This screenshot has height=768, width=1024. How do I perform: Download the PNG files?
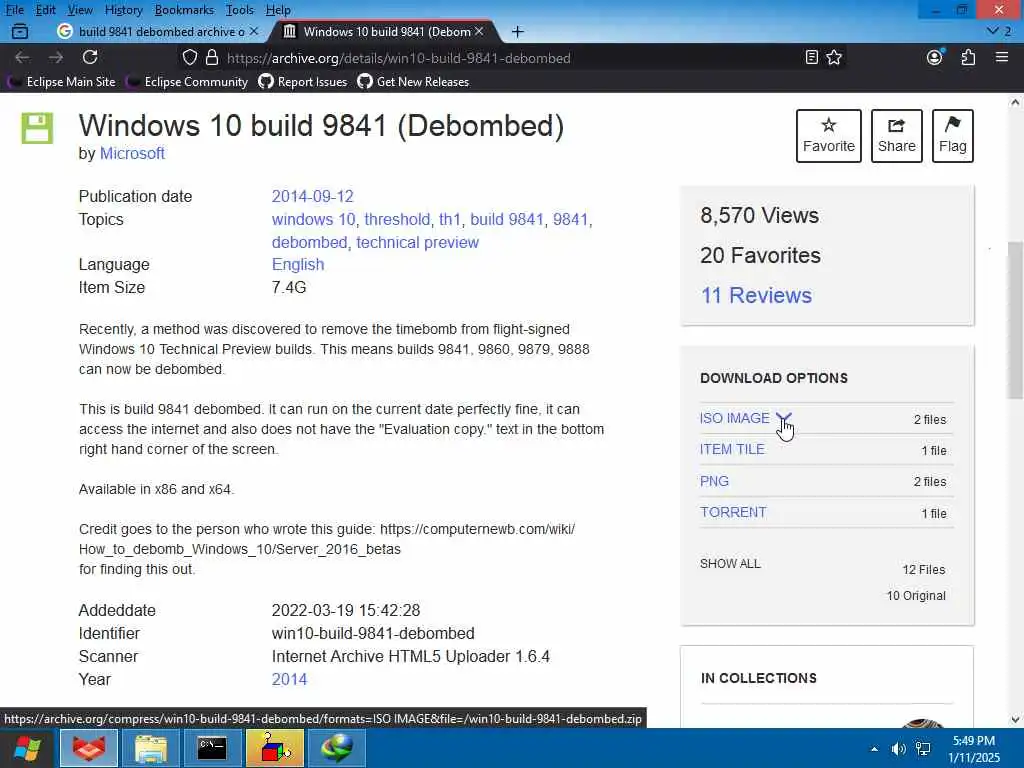click(x=714, y=481)
